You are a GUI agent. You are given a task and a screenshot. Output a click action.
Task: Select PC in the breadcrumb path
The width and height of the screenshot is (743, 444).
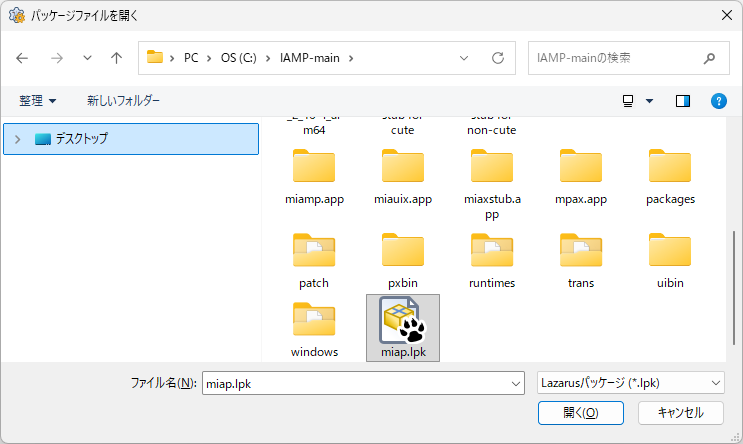pyautogui.click(x=191, y=58)
